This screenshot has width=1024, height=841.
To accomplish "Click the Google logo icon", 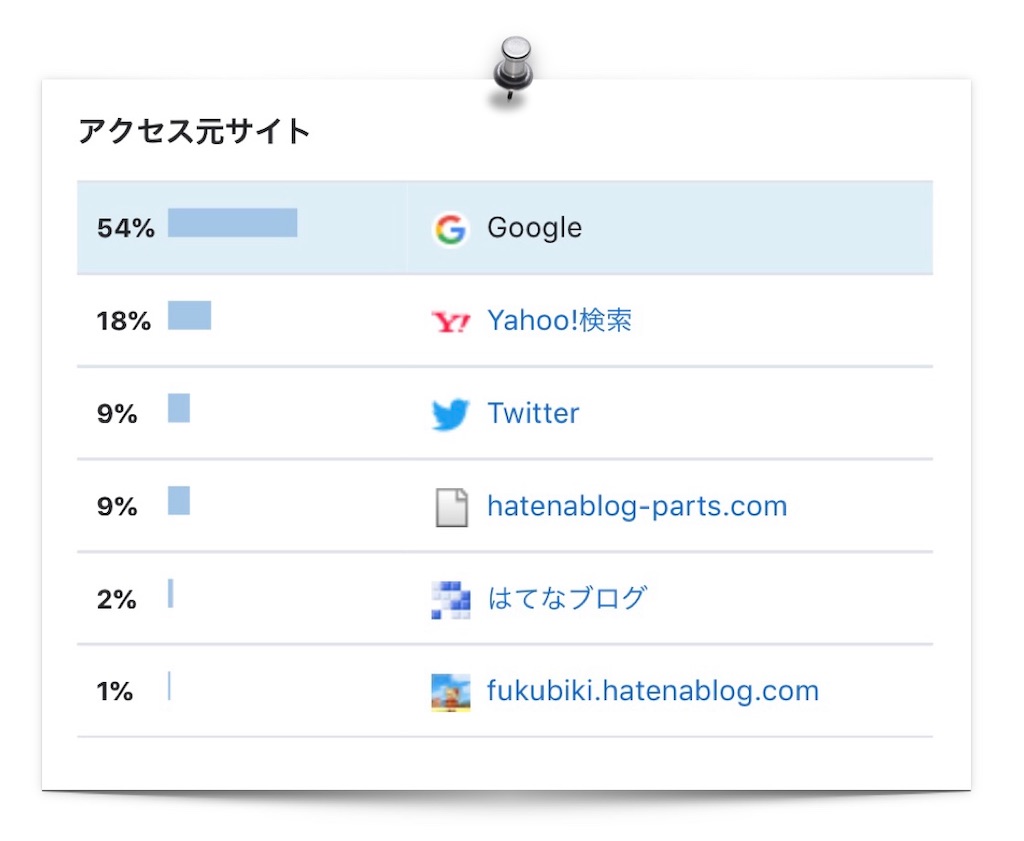I will (x=450, y=229).
